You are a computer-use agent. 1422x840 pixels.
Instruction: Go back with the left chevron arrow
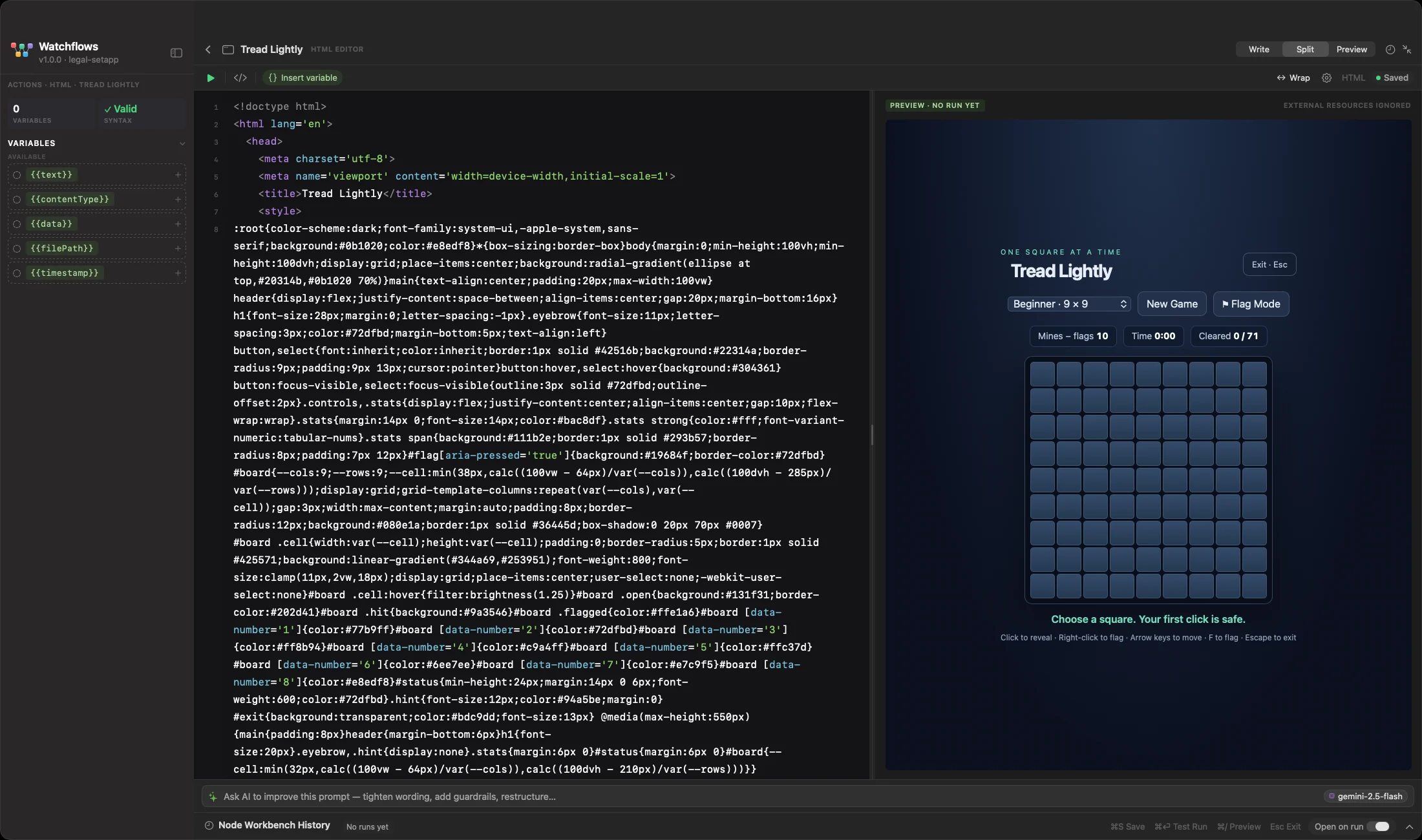click(x=208, y=49)
